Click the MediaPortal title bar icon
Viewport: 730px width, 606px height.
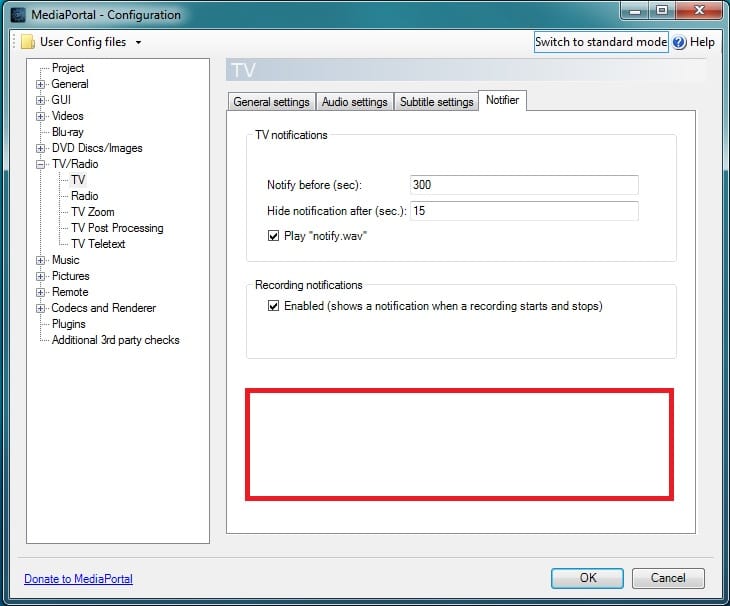tap(17, 15)
